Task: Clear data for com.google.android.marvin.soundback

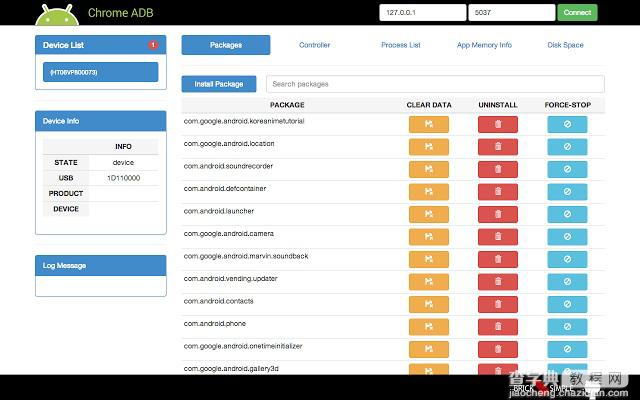Action: (429, 259)
